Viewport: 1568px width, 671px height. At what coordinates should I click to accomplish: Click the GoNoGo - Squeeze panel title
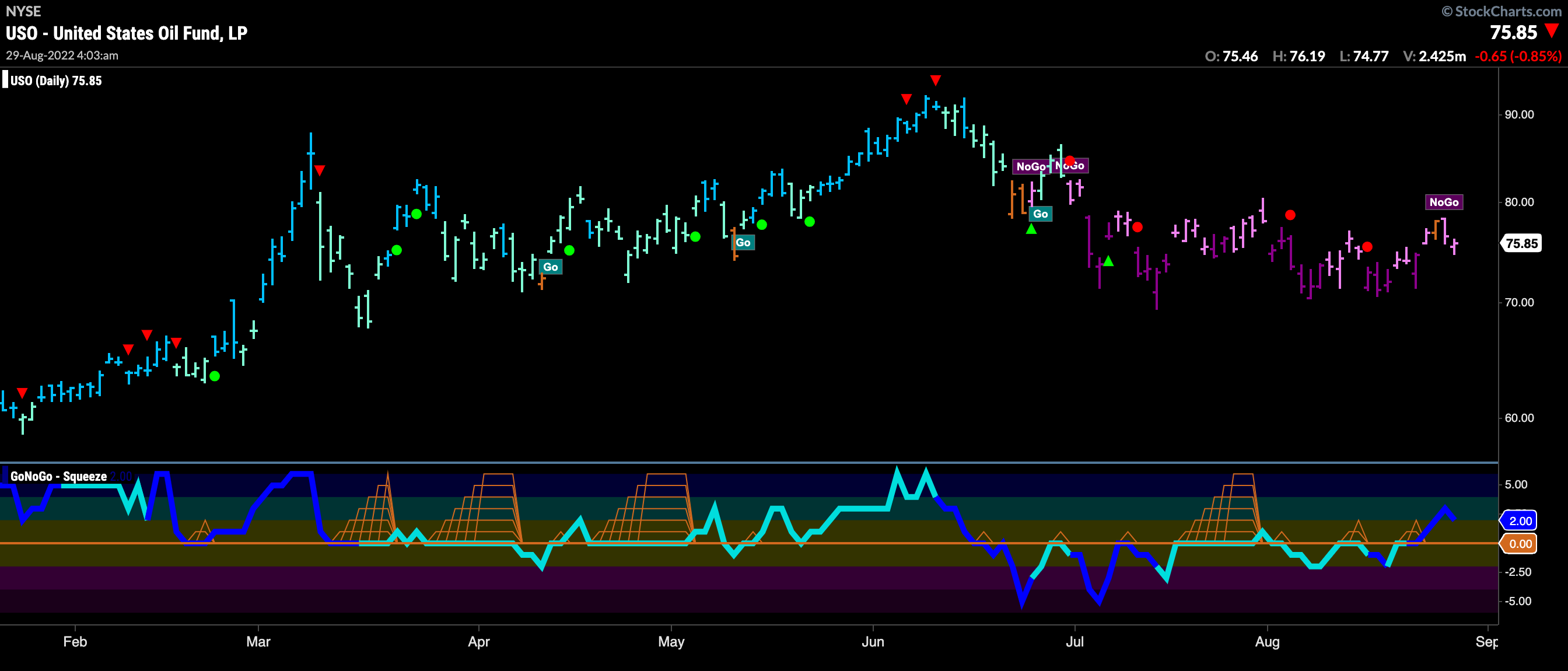pos(58,476)
